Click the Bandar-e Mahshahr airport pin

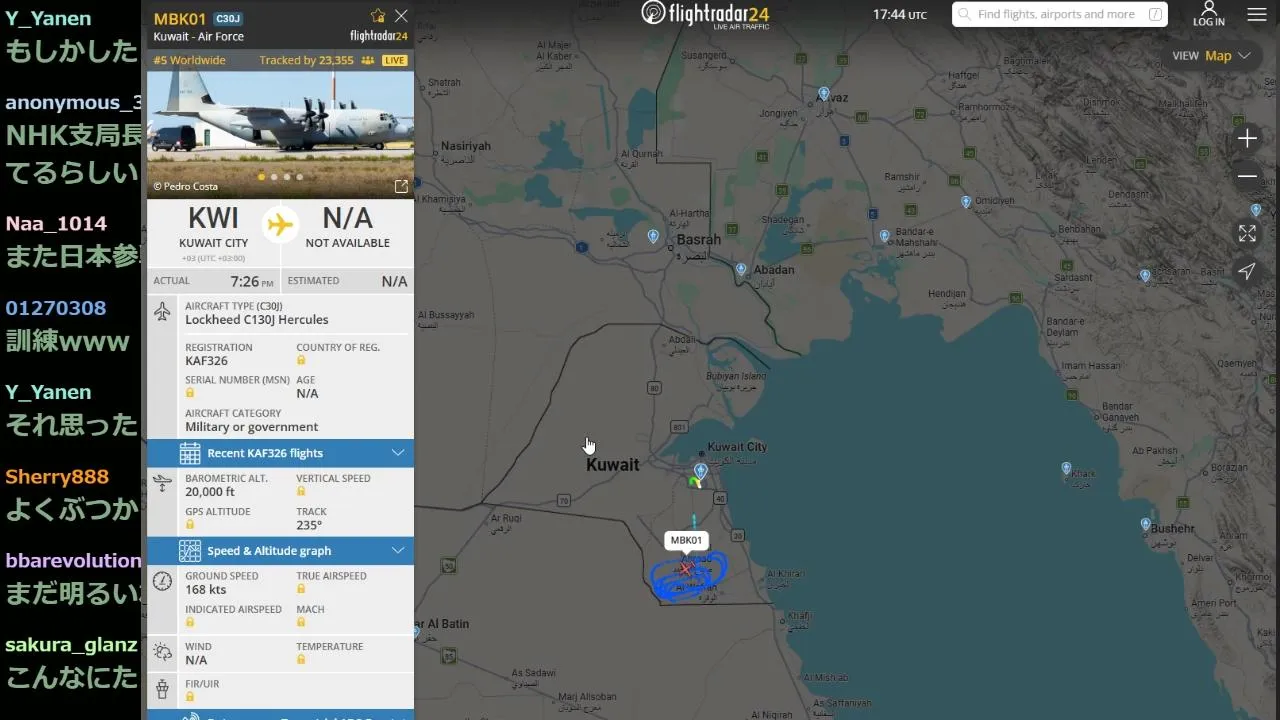coord(885,236)
